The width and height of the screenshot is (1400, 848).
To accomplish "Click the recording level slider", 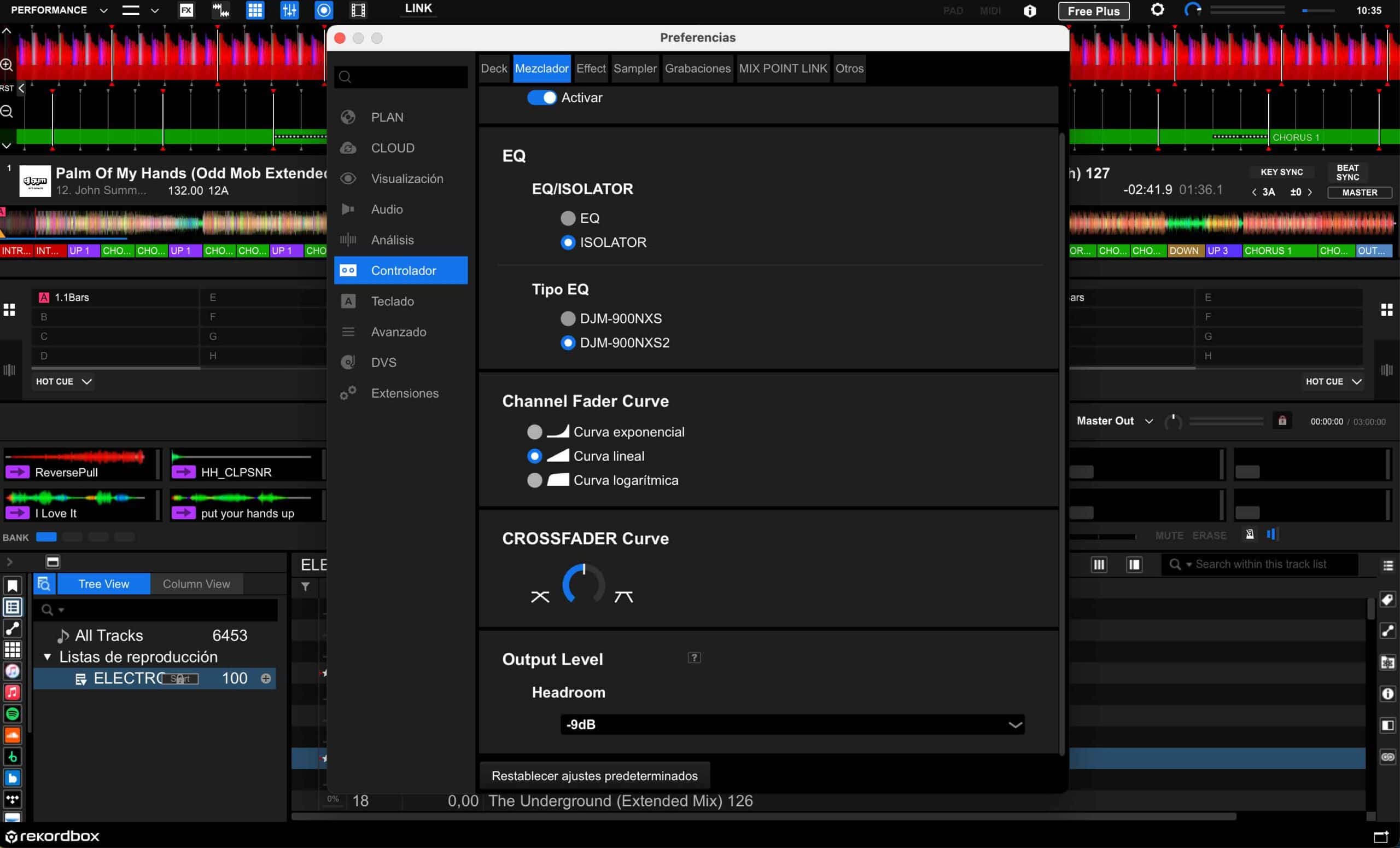I will click(x=1226, y=421).
